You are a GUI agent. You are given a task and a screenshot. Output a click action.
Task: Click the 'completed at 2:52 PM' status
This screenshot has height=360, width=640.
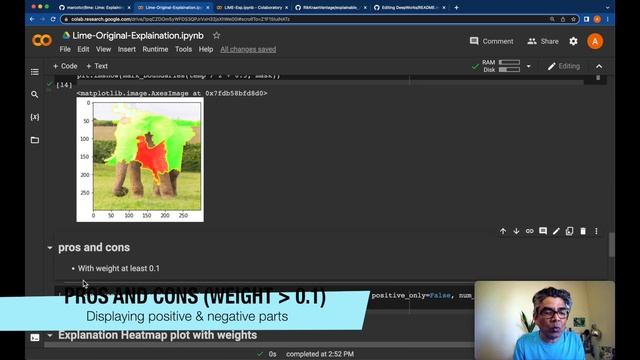click(x=320, y=354)
